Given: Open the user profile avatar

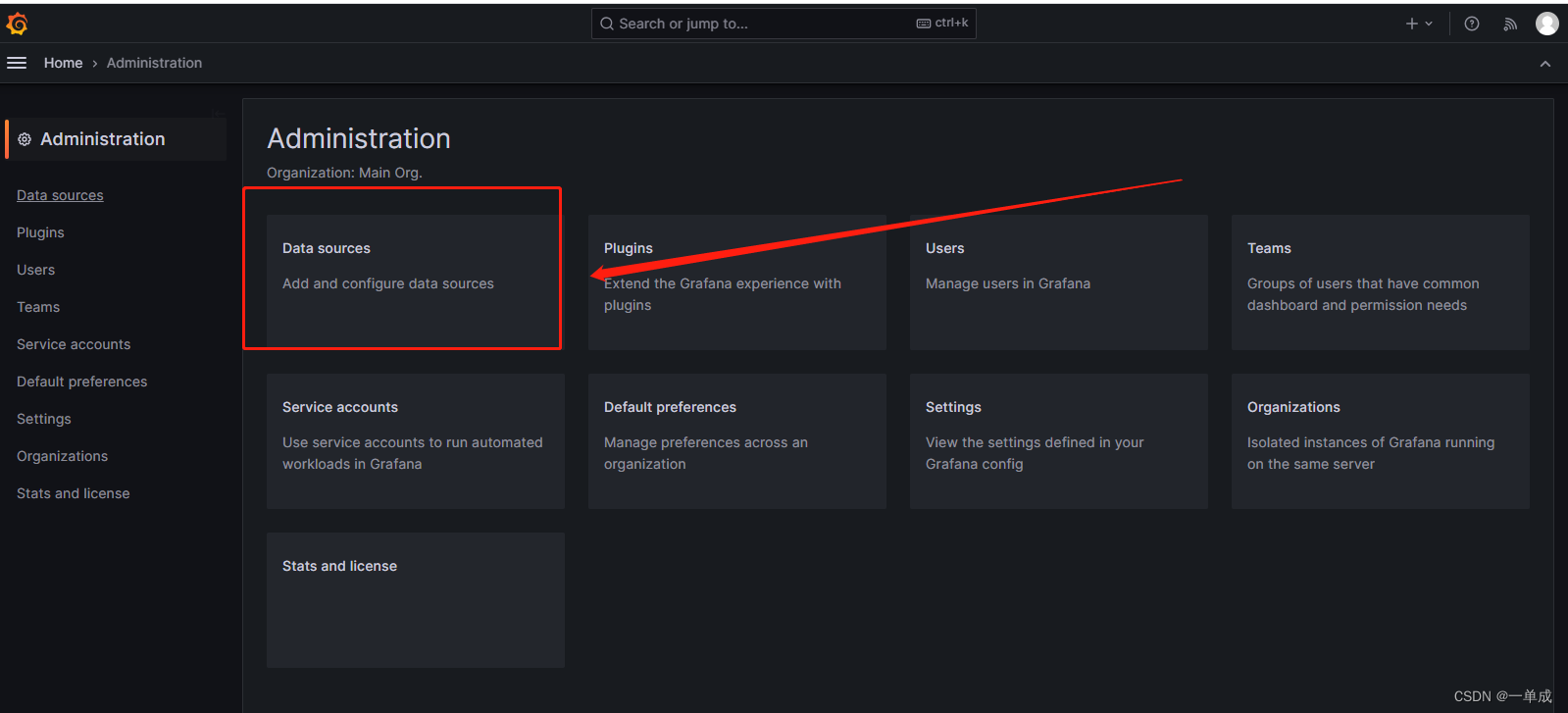Looking at the screenshot, I should coord(1547,24).
